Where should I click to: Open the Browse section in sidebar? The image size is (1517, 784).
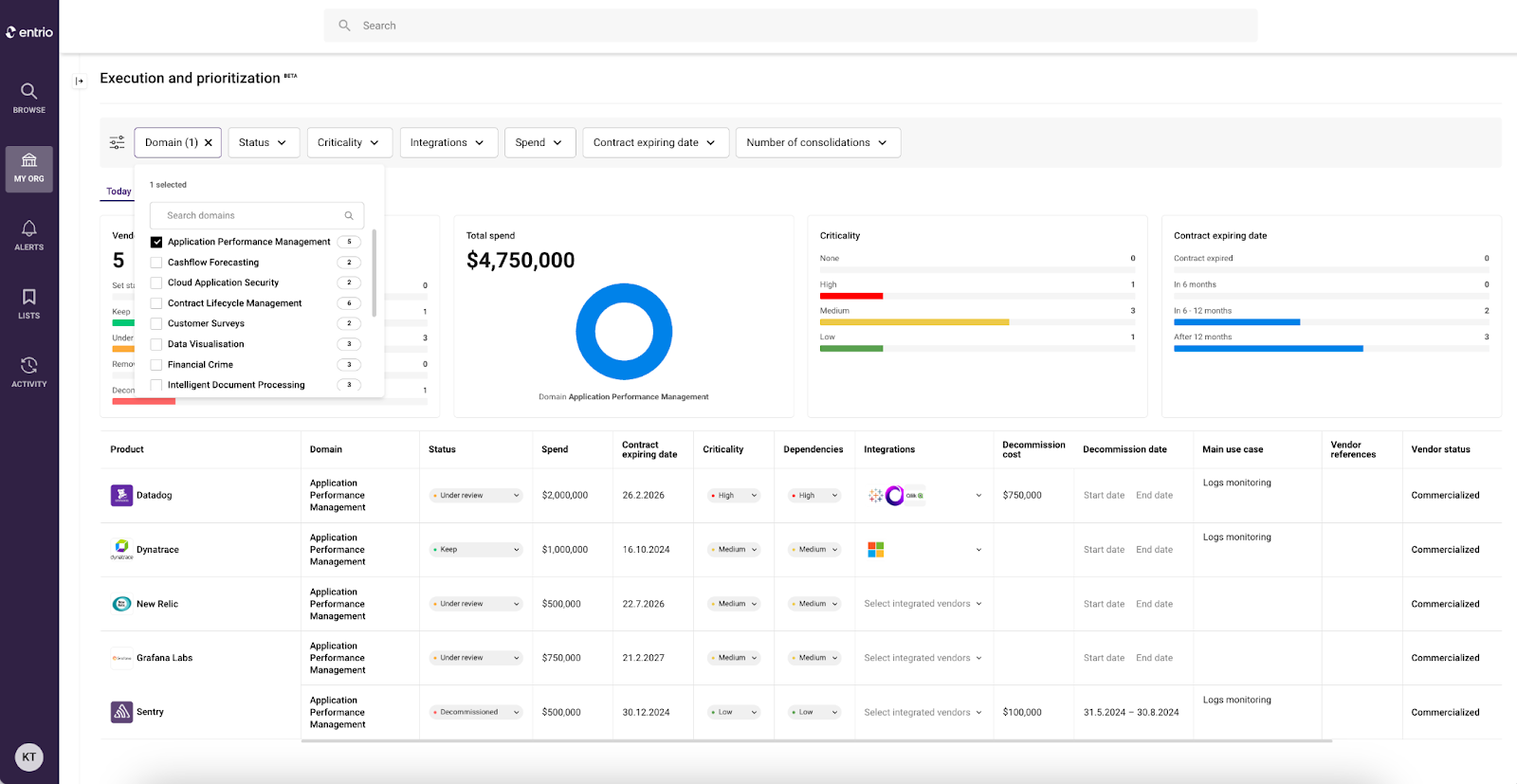pyautogui.click(x=29, y=98)
